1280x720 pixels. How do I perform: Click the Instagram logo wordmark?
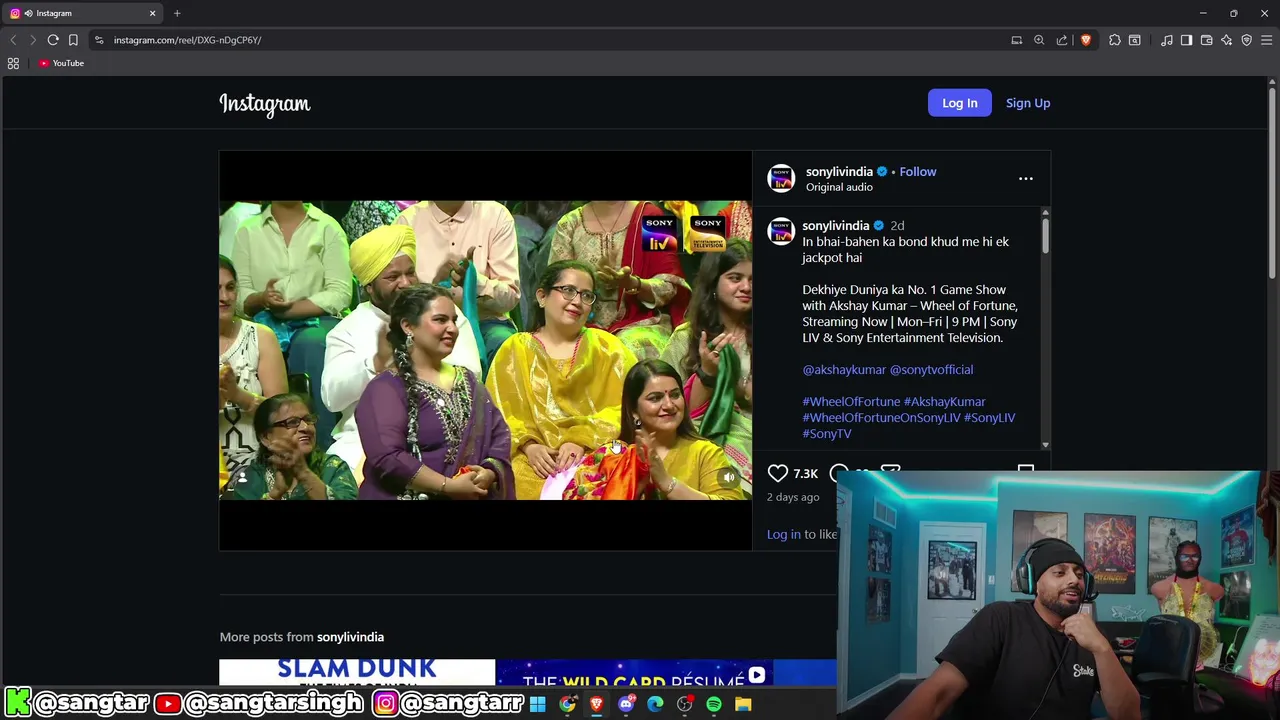tap(265, 104)
